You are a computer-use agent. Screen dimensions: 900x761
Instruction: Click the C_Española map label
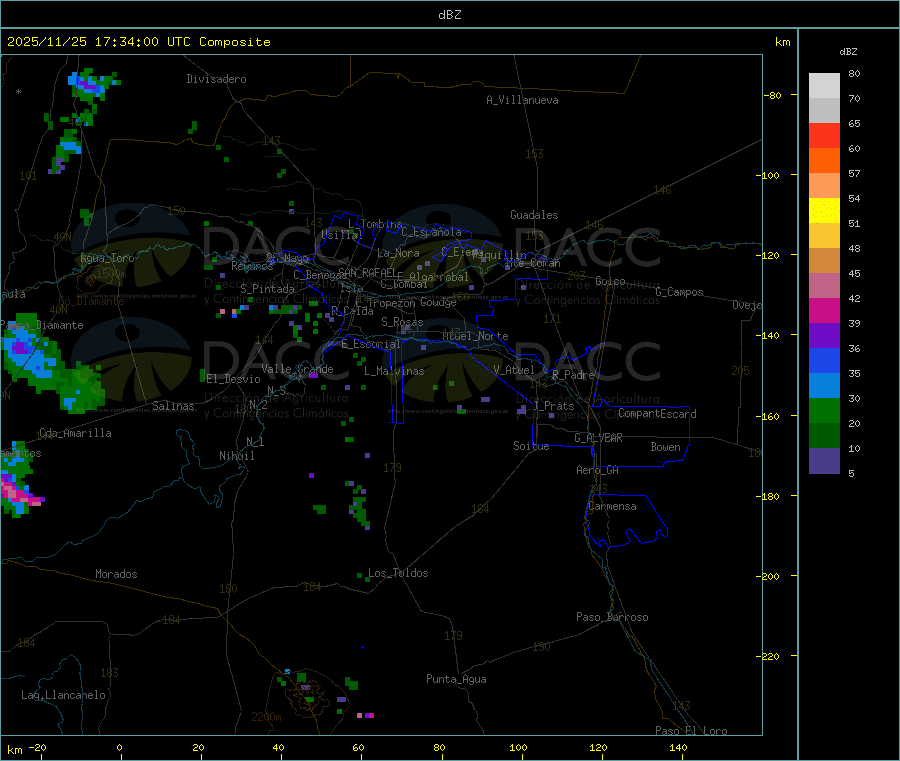point(431,232)
